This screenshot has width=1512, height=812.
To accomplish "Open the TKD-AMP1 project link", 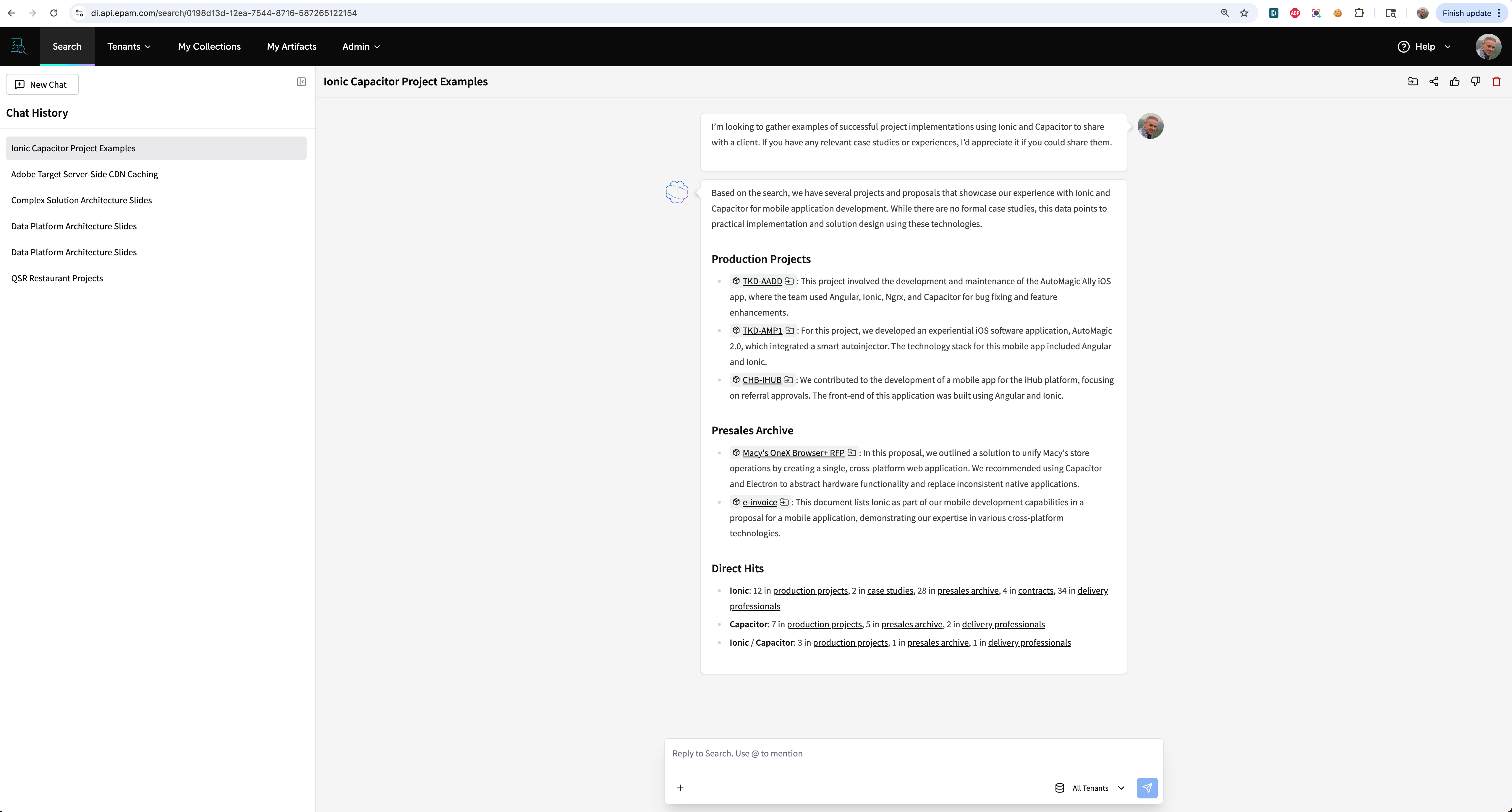I will [x=762, y=330].
